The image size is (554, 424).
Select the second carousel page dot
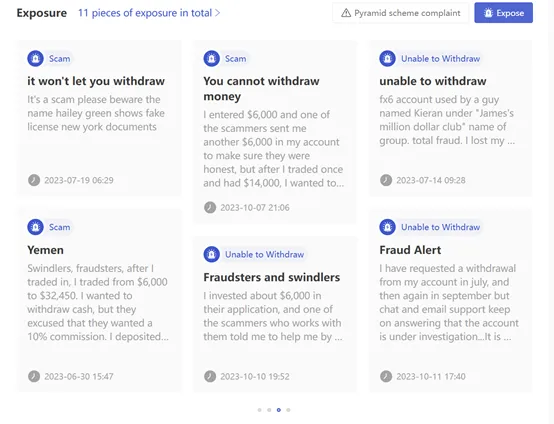(269, 410)
